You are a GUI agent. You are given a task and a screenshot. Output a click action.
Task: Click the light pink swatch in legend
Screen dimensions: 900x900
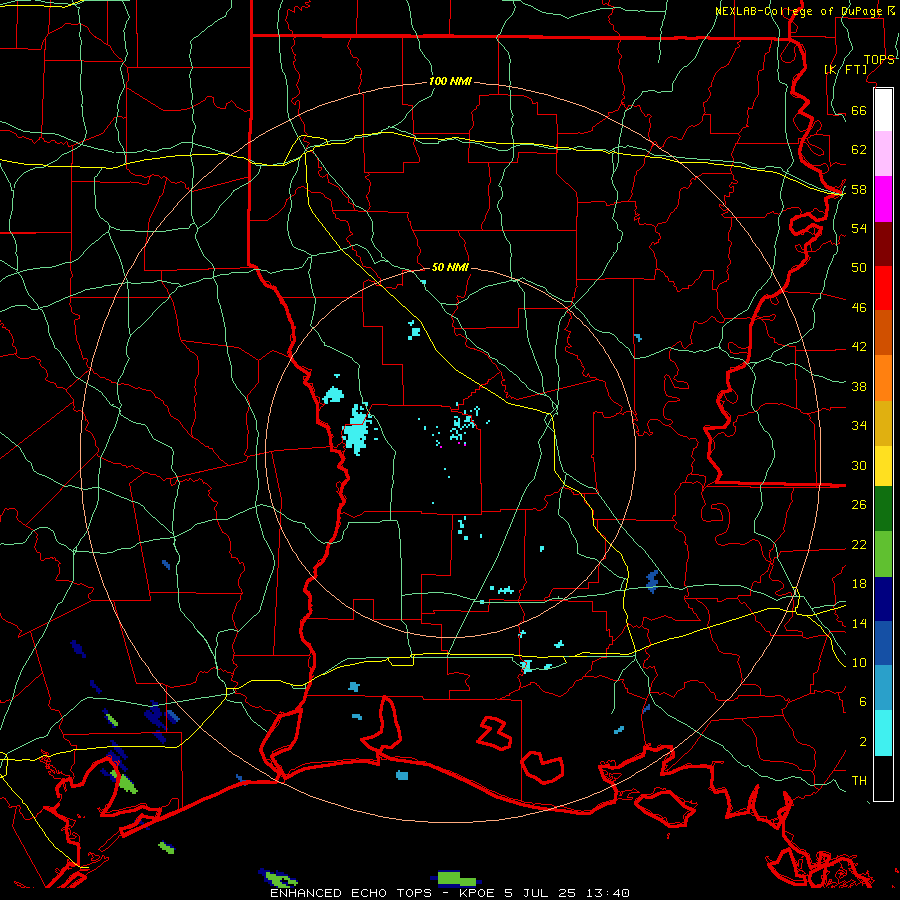click(x=883, y=153)
